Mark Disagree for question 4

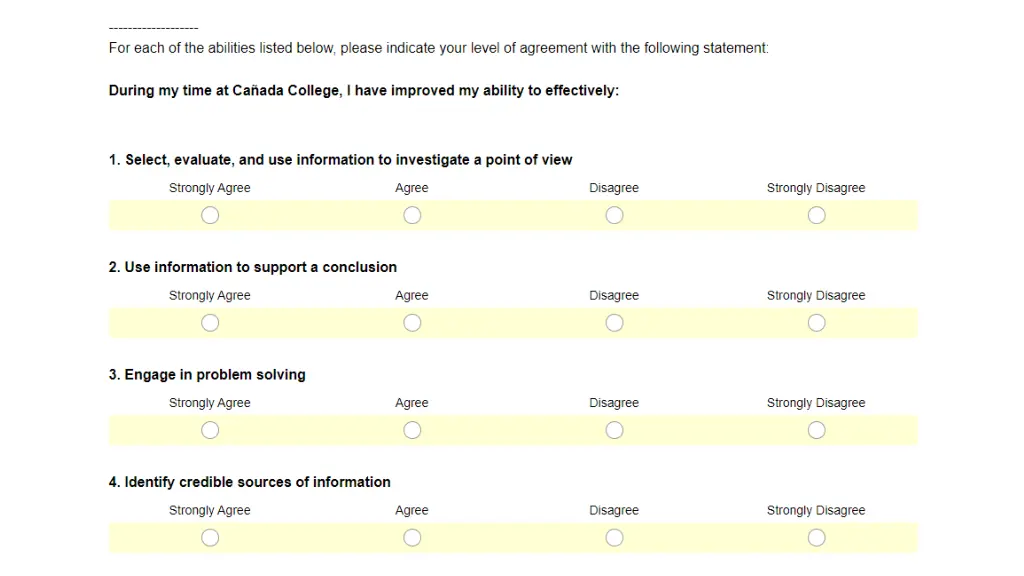[614, 537]
